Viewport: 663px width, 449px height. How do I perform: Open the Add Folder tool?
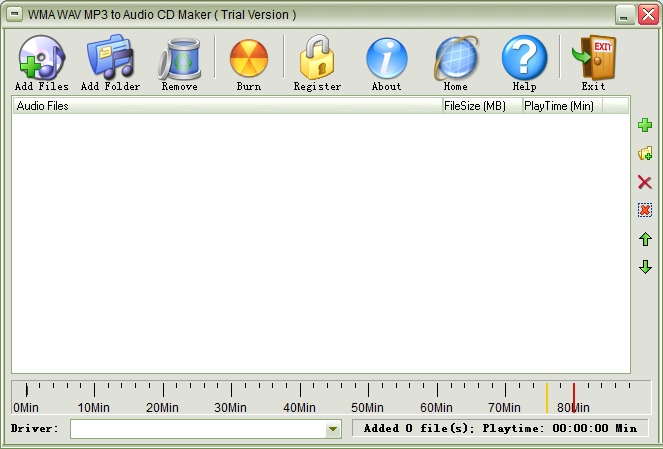click(110, 60)
